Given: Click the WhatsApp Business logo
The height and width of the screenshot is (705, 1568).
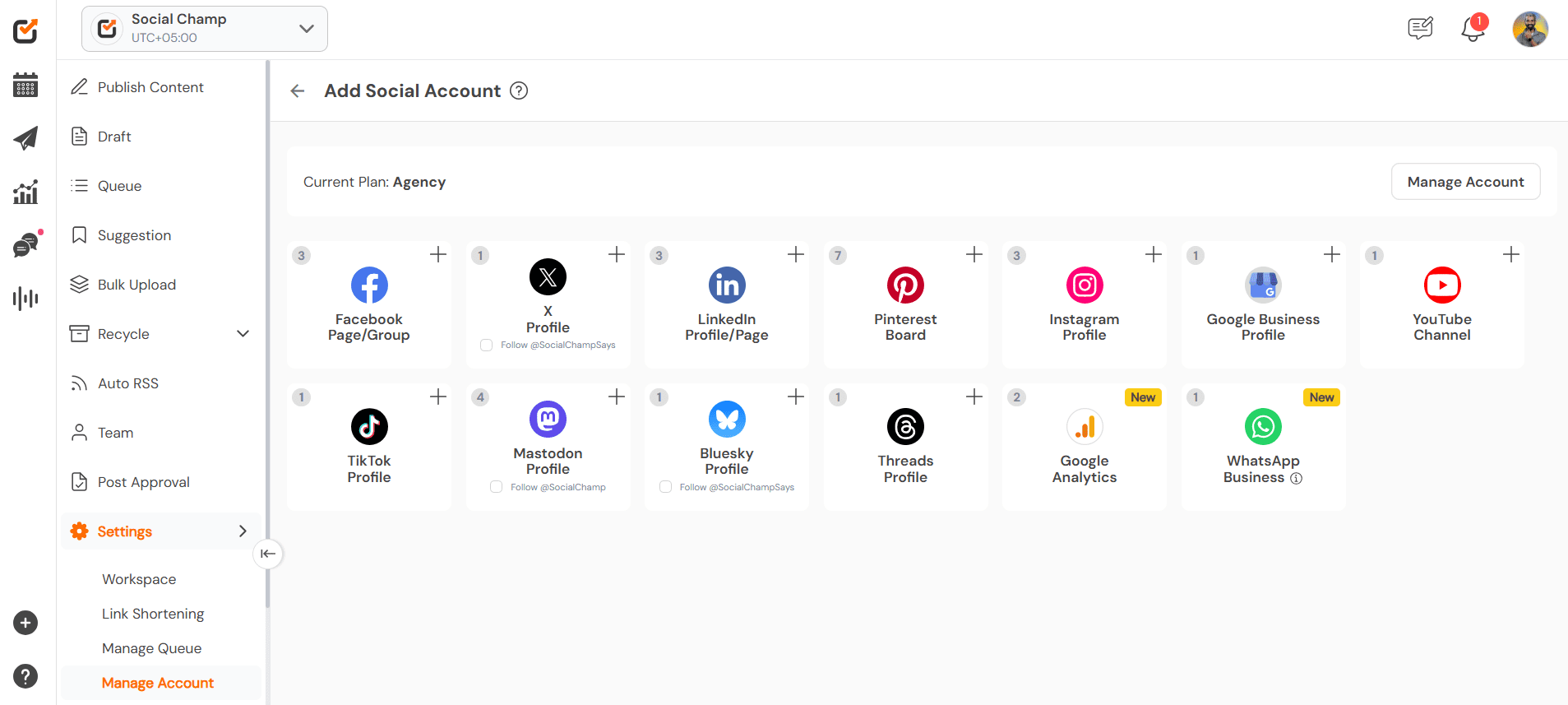Looking at the screenshot, I should (1263, 427).
